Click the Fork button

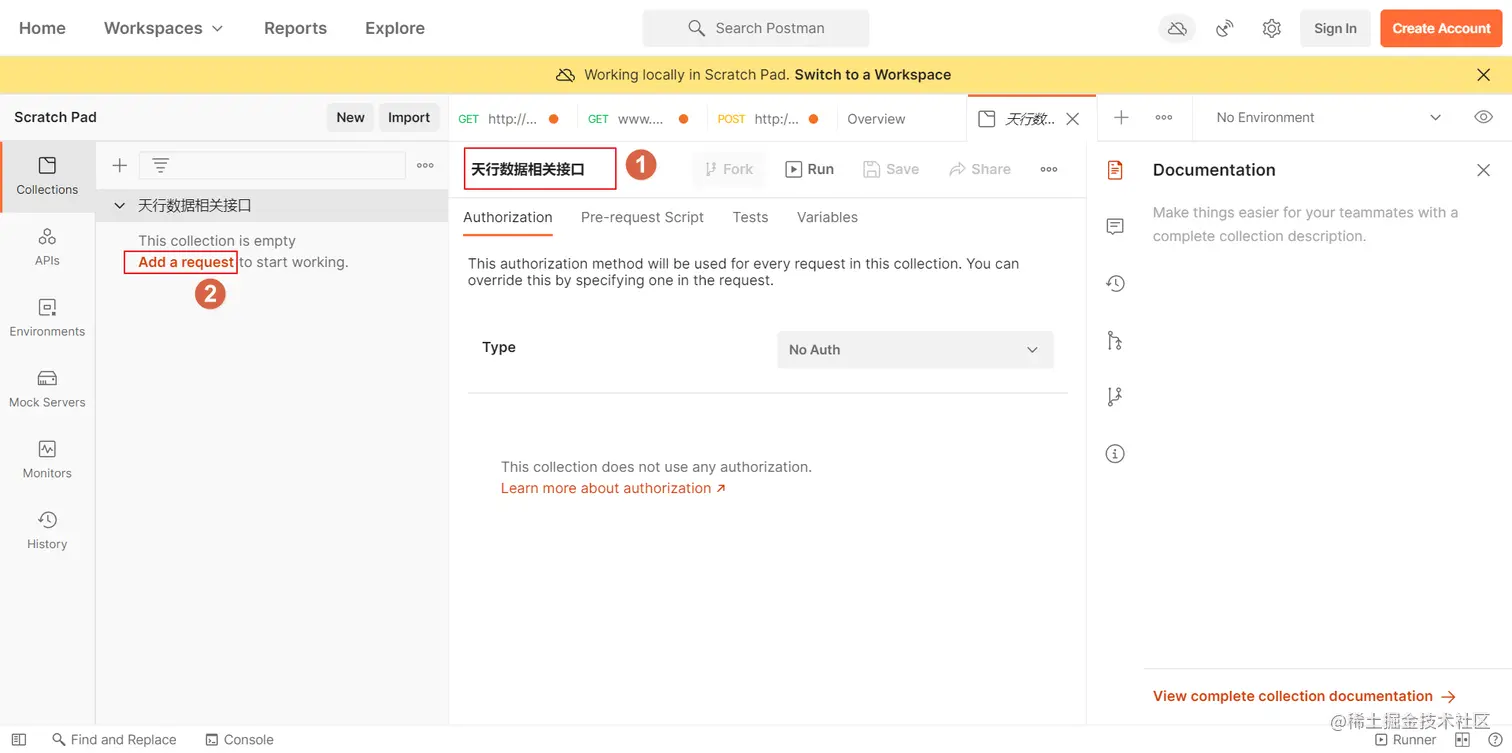tap(729, 169)
